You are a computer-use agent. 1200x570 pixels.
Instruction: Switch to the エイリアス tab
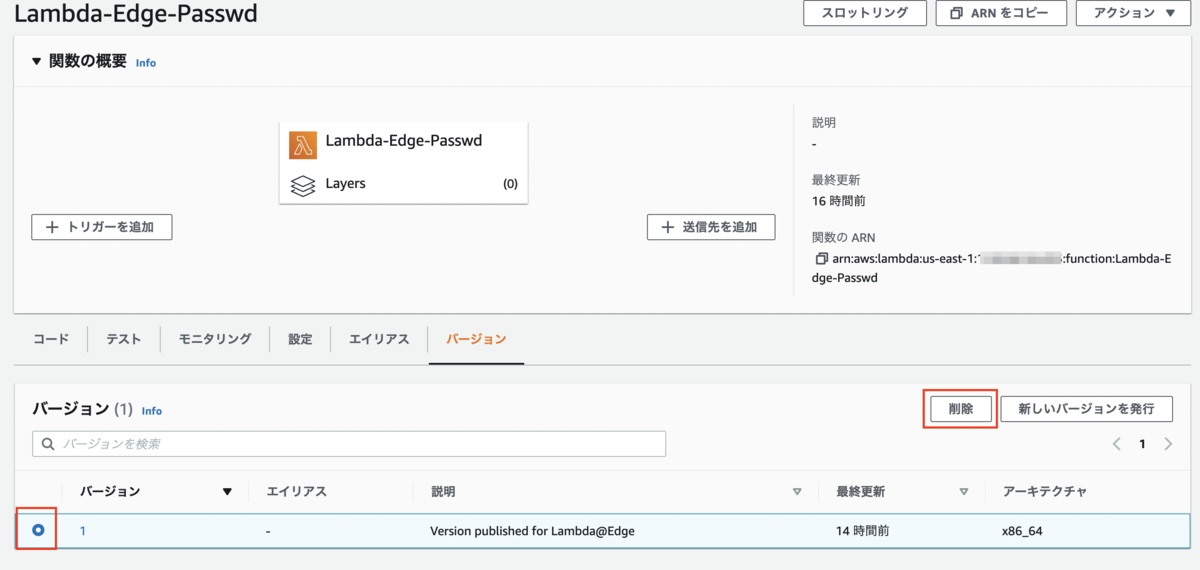point(379,339)
